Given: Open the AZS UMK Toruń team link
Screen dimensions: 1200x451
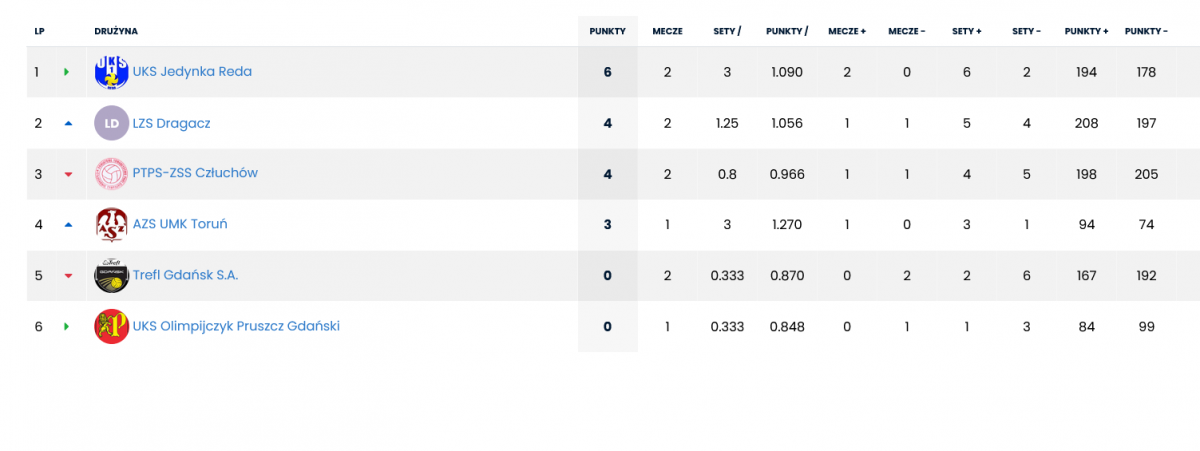Looking at the screenshot, I should point(180,224).
